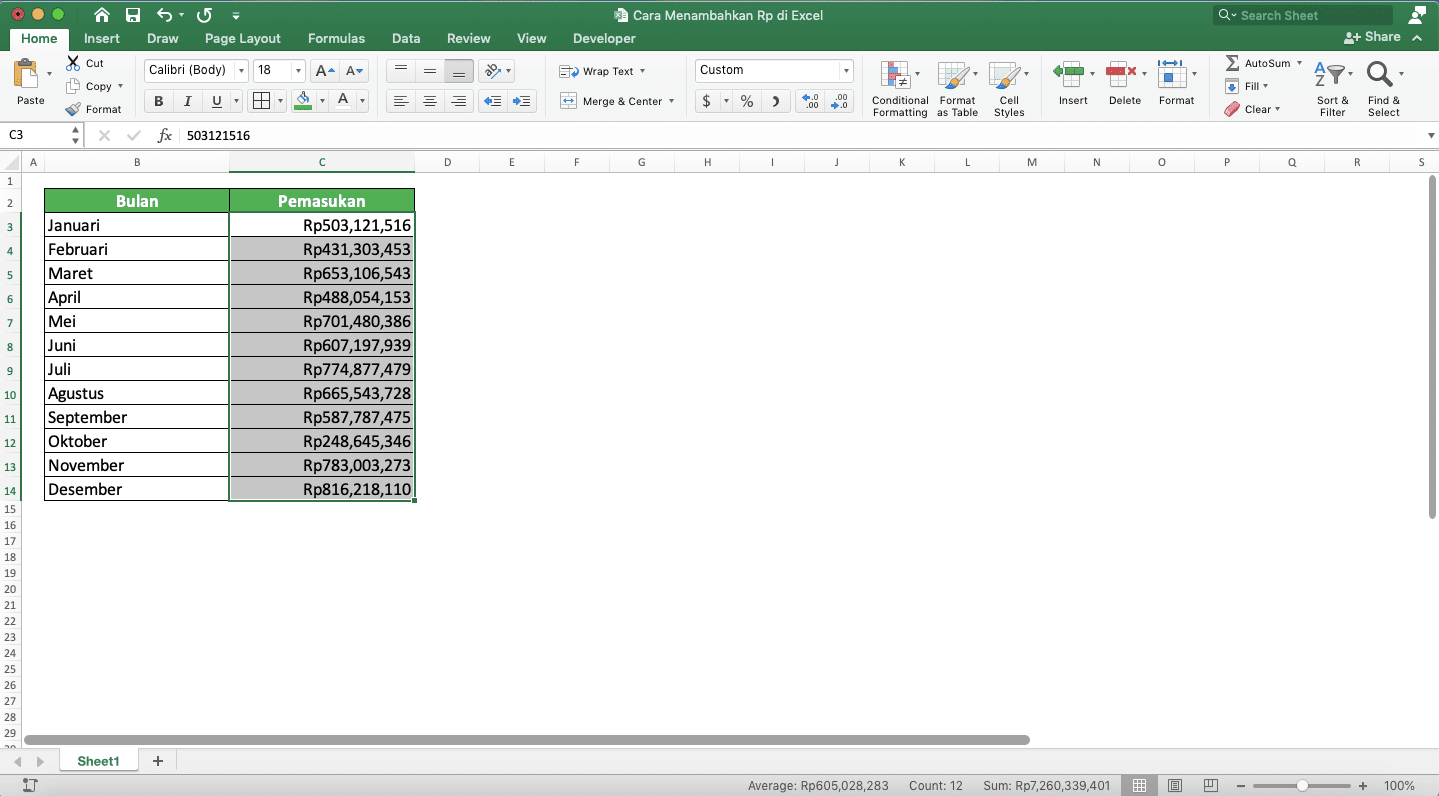Viewport: 1439px width, 796px height.
Task: Open Find & Select
Action: click(x=1384, y=88)
